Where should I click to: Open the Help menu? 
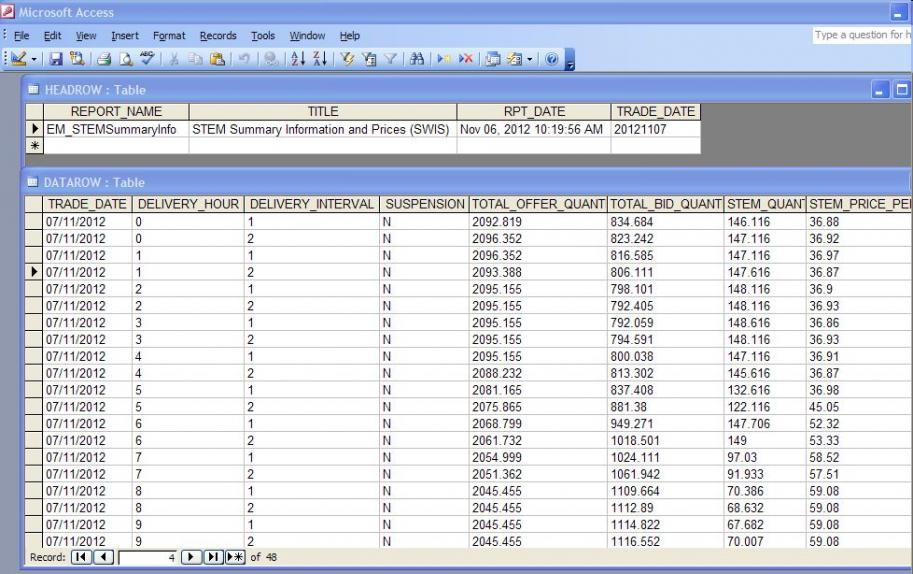click(350, 36)
